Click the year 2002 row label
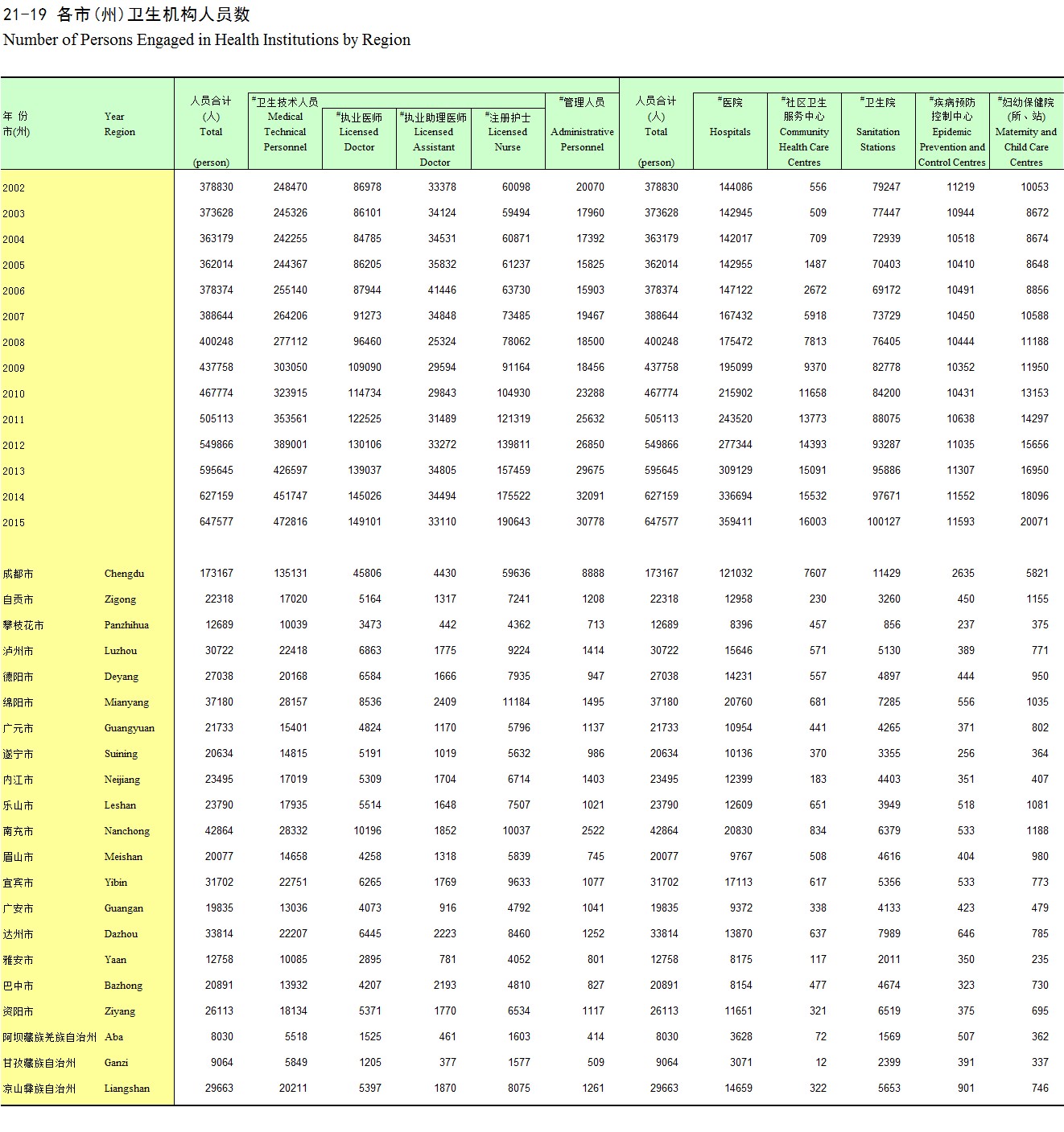 [x=14, y=188]
